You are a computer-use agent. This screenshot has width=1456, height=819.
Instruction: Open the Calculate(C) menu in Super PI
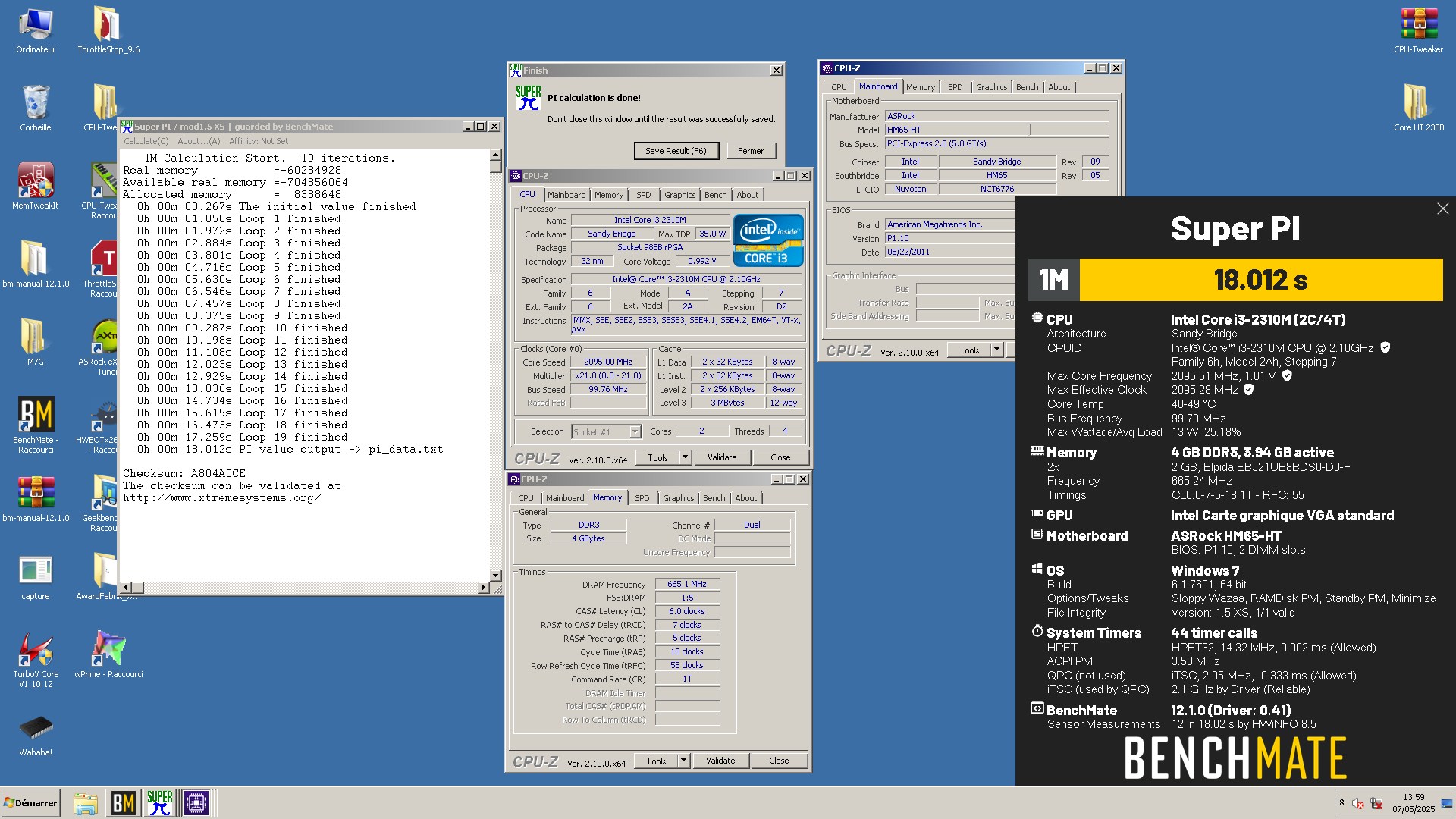click(x=146, y=141)
